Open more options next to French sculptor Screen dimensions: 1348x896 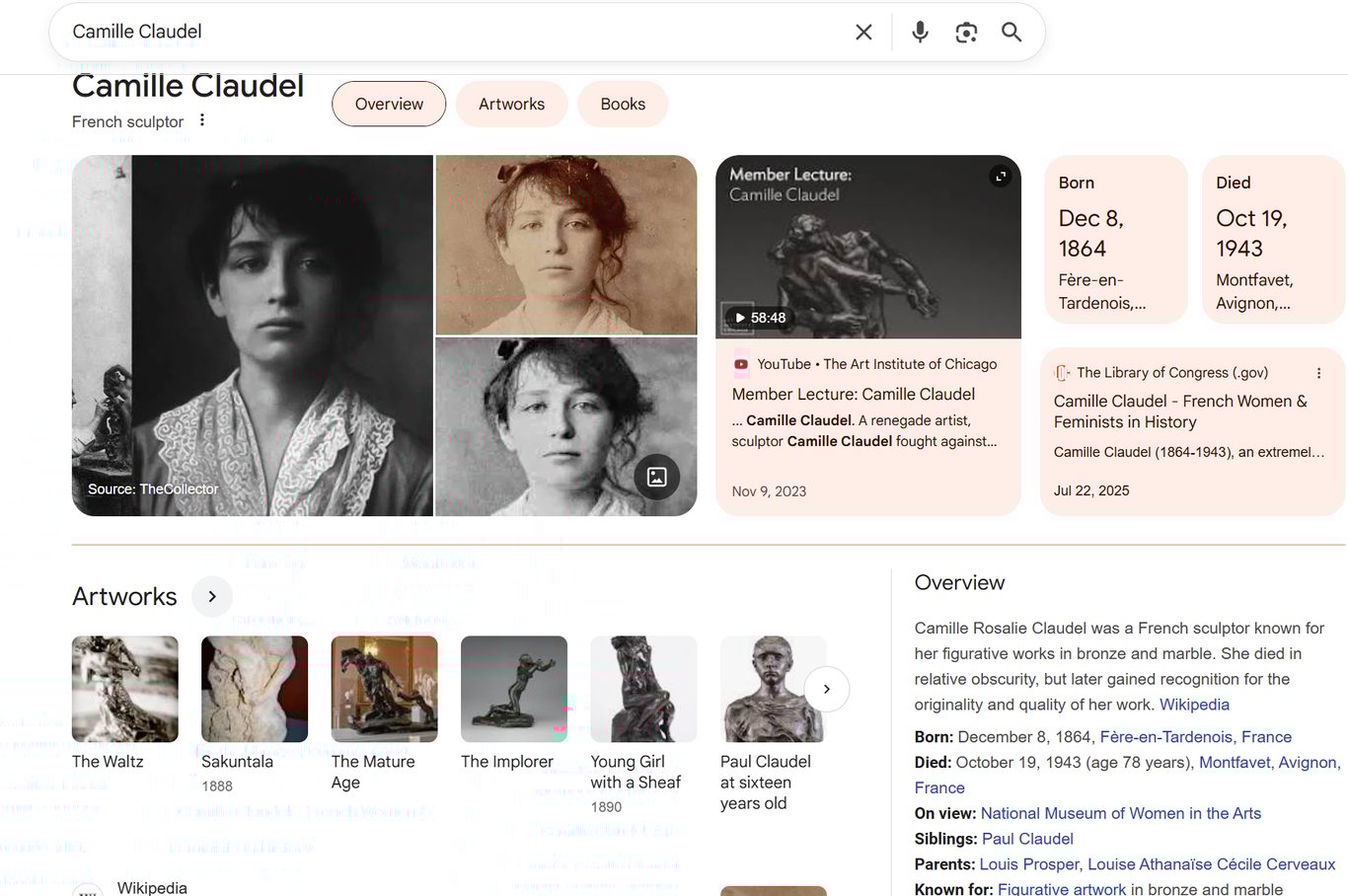coord(202,120)
